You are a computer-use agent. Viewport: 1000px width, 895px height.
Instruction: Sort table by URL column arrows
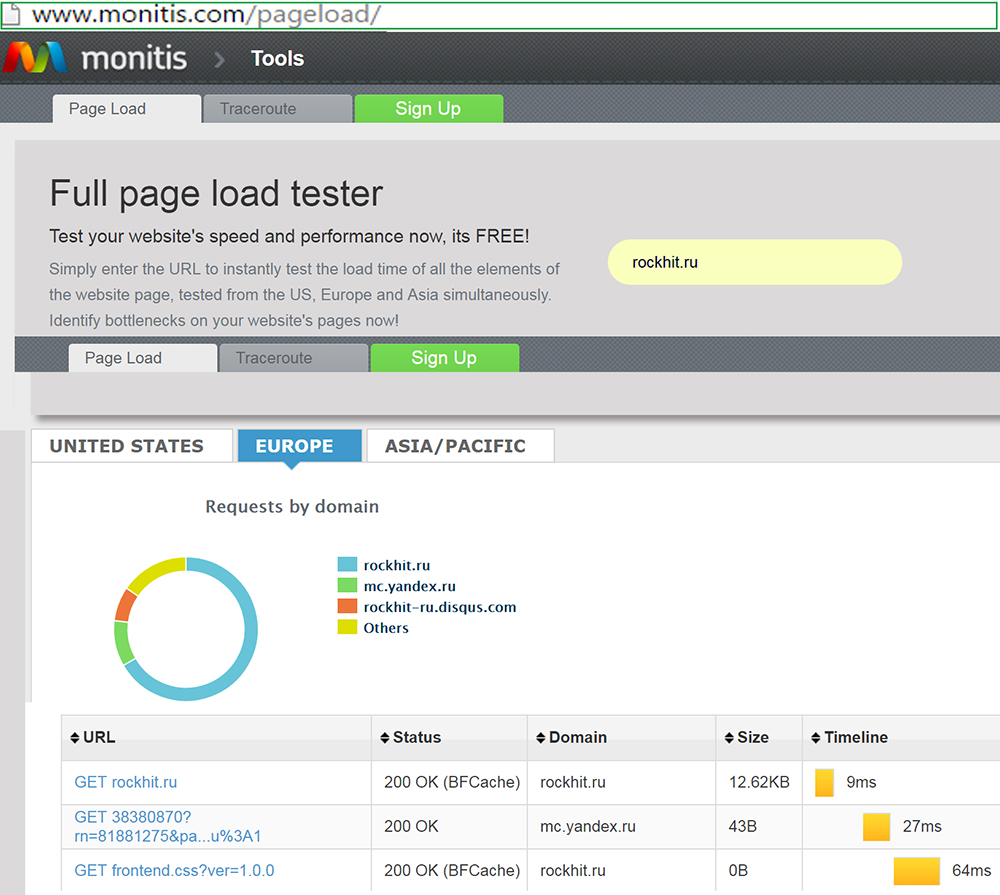(x=75, y=738)
